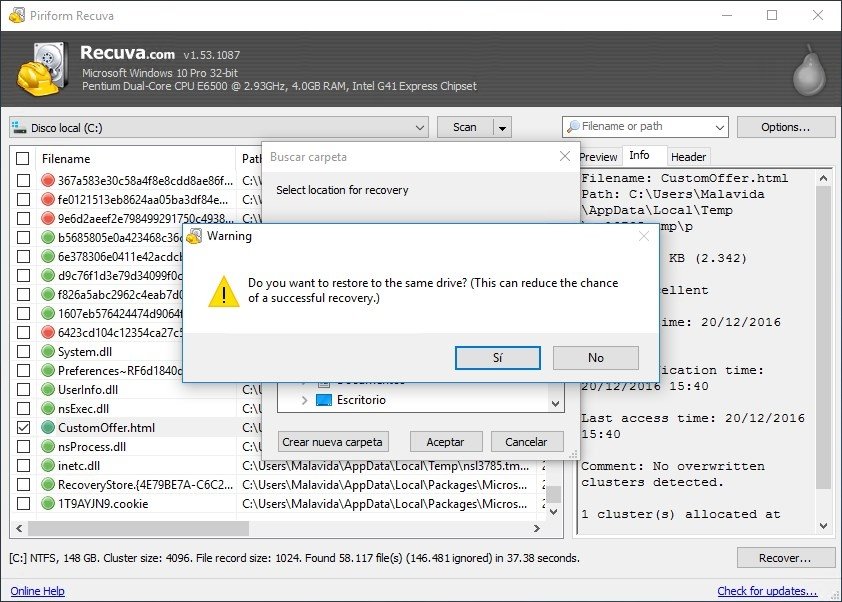Check the nsProcess.dll checkbox

click(23, 446)
